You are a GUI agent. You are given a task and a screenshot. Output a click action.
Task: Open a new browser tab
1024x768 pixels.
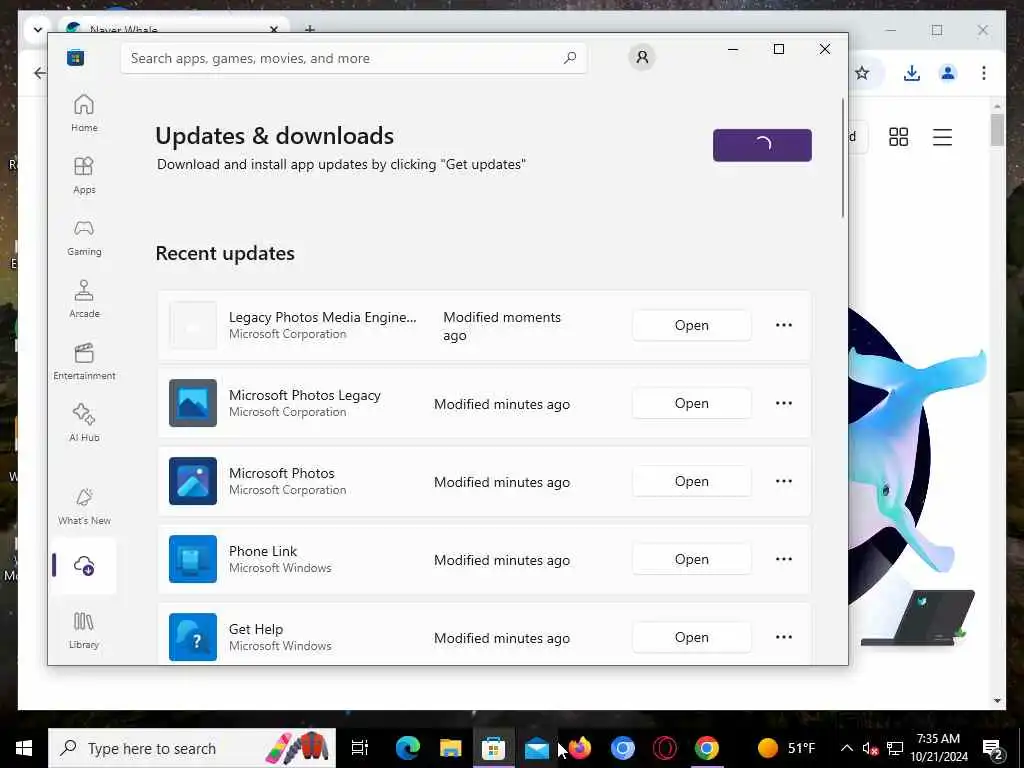(310, 29)
